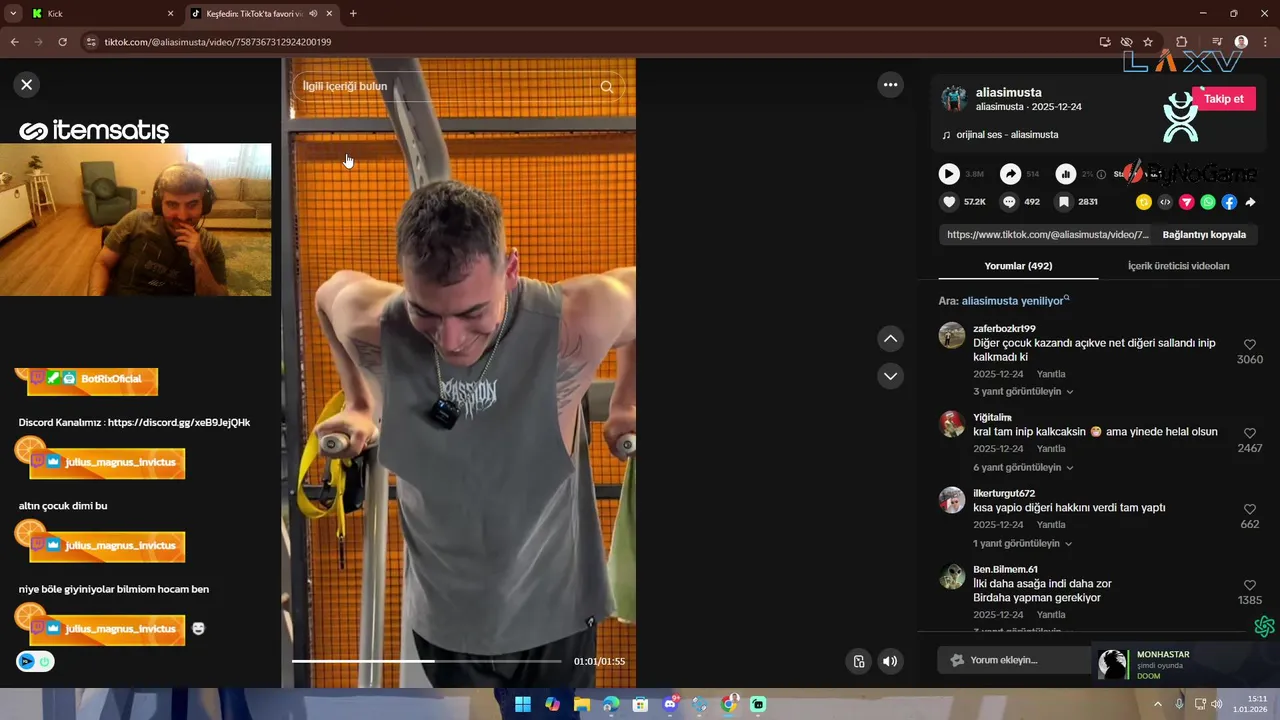Mute the video with speaker icon

pos(890,661)
